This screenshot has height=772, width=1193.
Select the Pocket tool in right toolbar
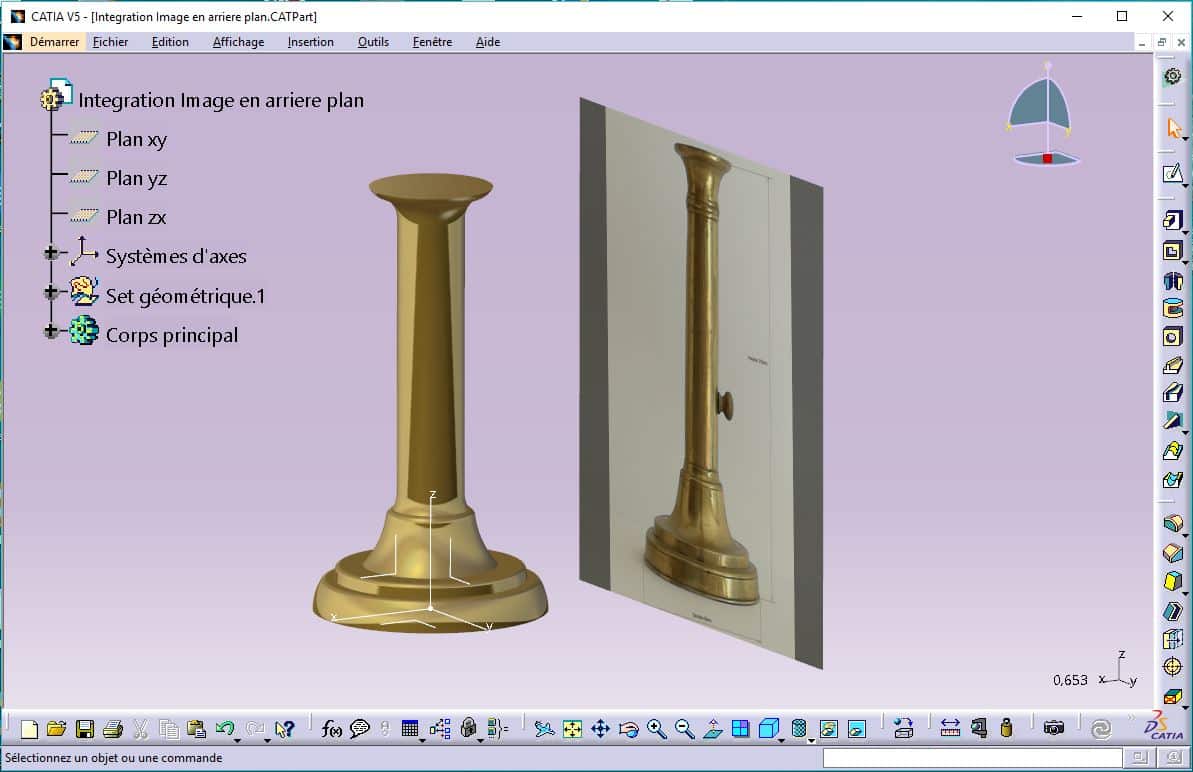[x=1172, y=251]
